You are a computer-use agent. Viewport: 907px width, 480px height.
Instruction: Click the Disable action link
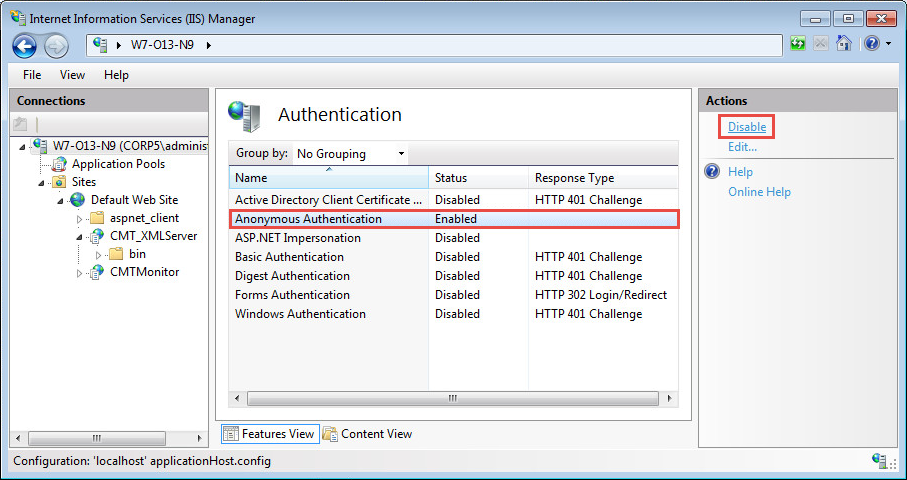[x=747, y=127]
